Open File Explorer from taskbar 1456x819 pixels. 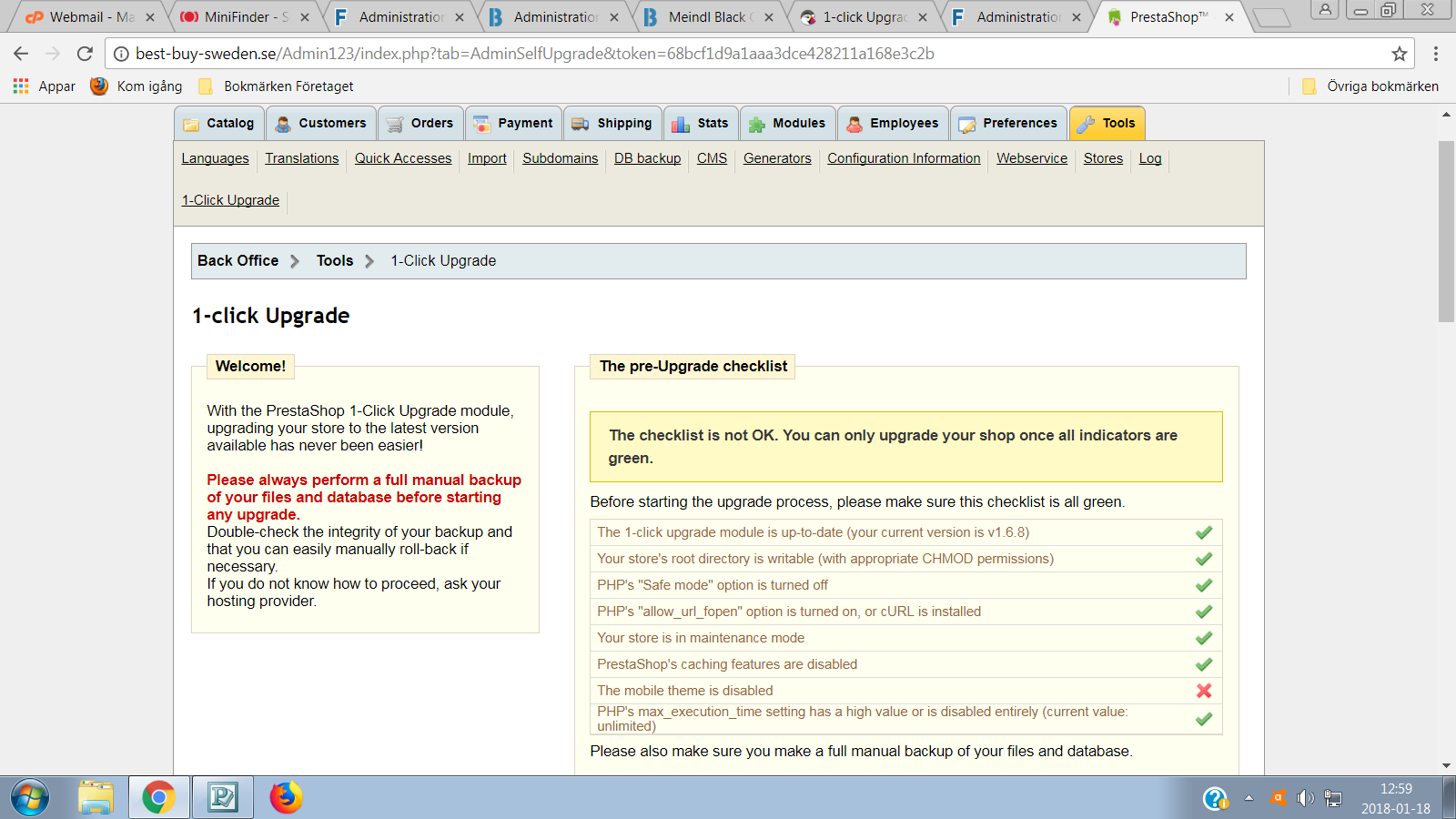point(96,798)
